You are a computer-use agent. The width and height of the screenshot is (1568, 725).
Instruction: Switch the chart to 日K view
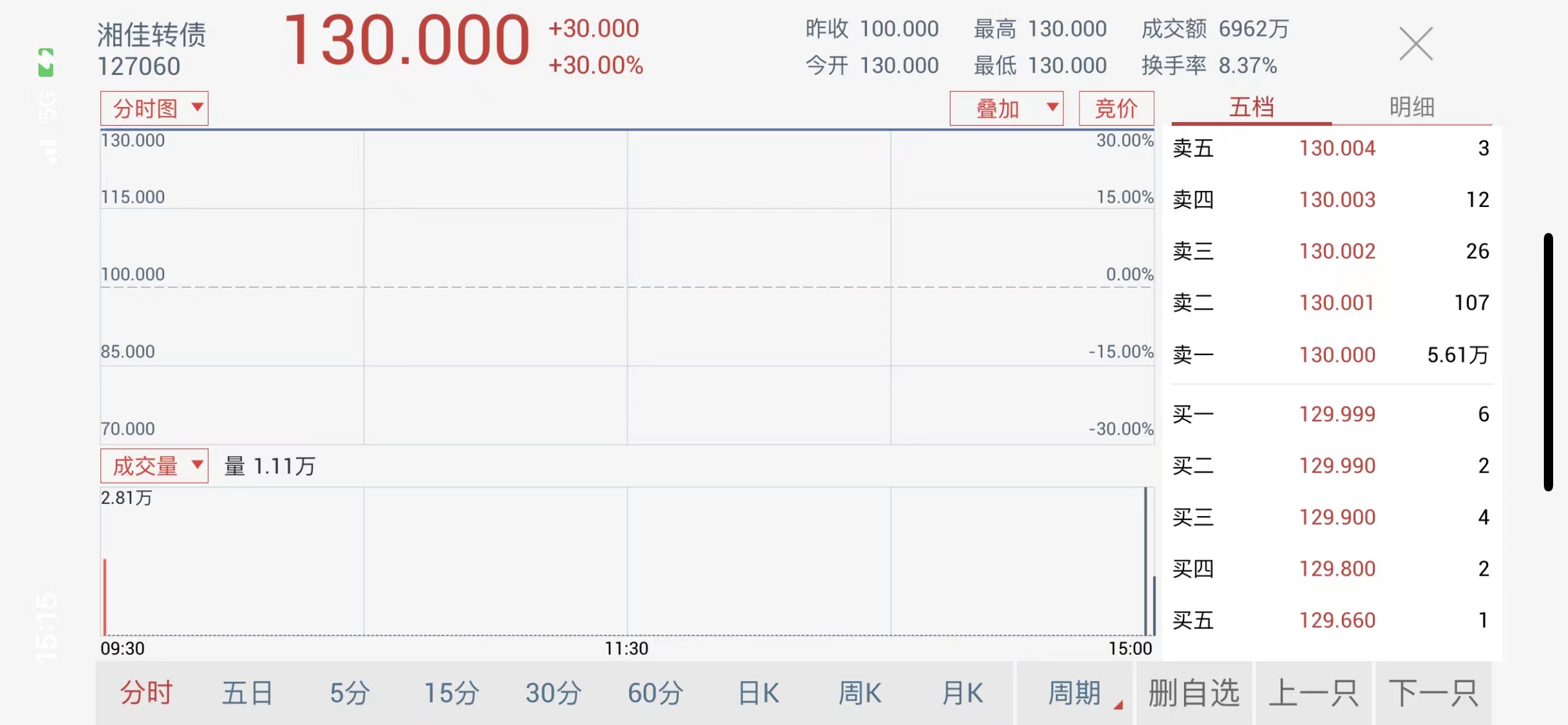tap(758, 693)
